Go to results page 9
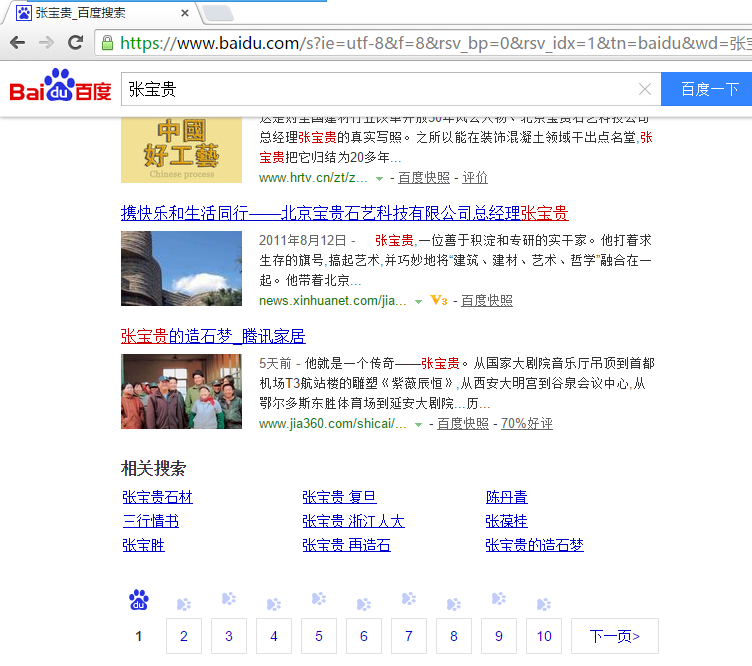Image resolution: width=752 pixels, height=666 pixels. tap(499, 636)
